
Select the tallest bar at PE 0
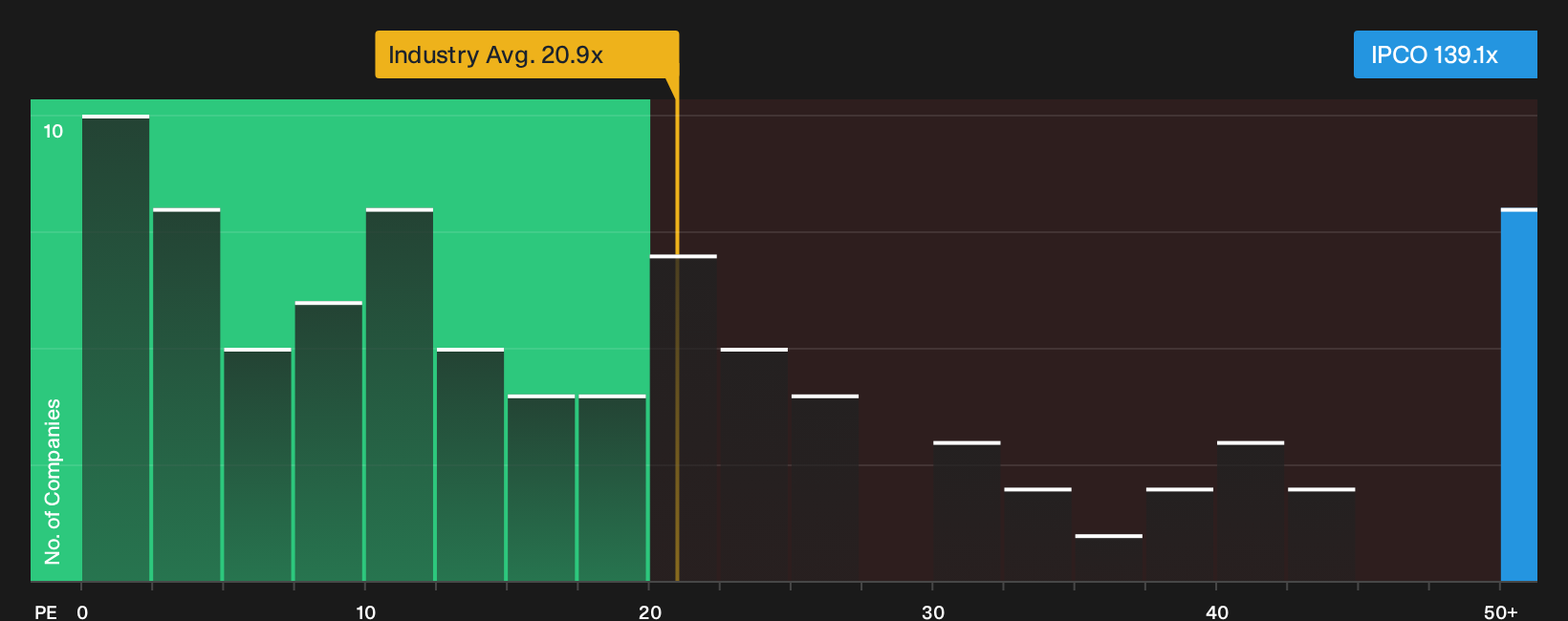[x=116, y=349]
